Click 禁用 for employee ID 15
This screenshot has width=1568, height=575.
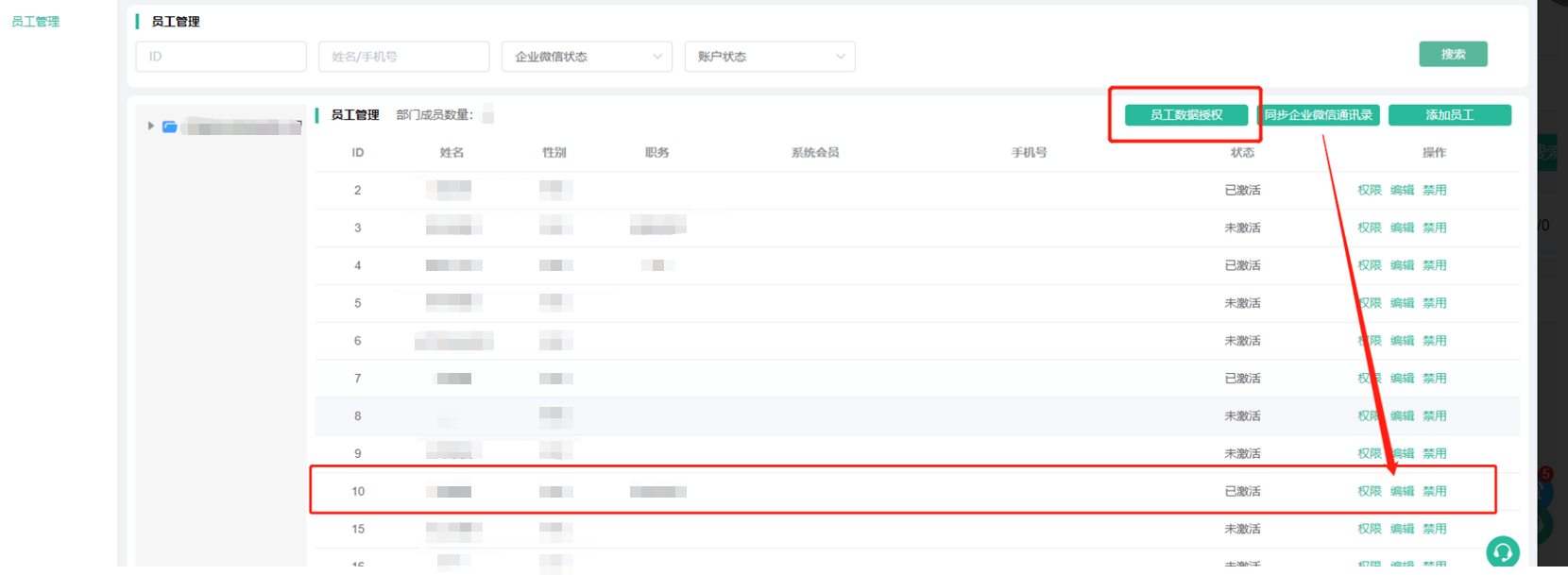pos(1435,530)
